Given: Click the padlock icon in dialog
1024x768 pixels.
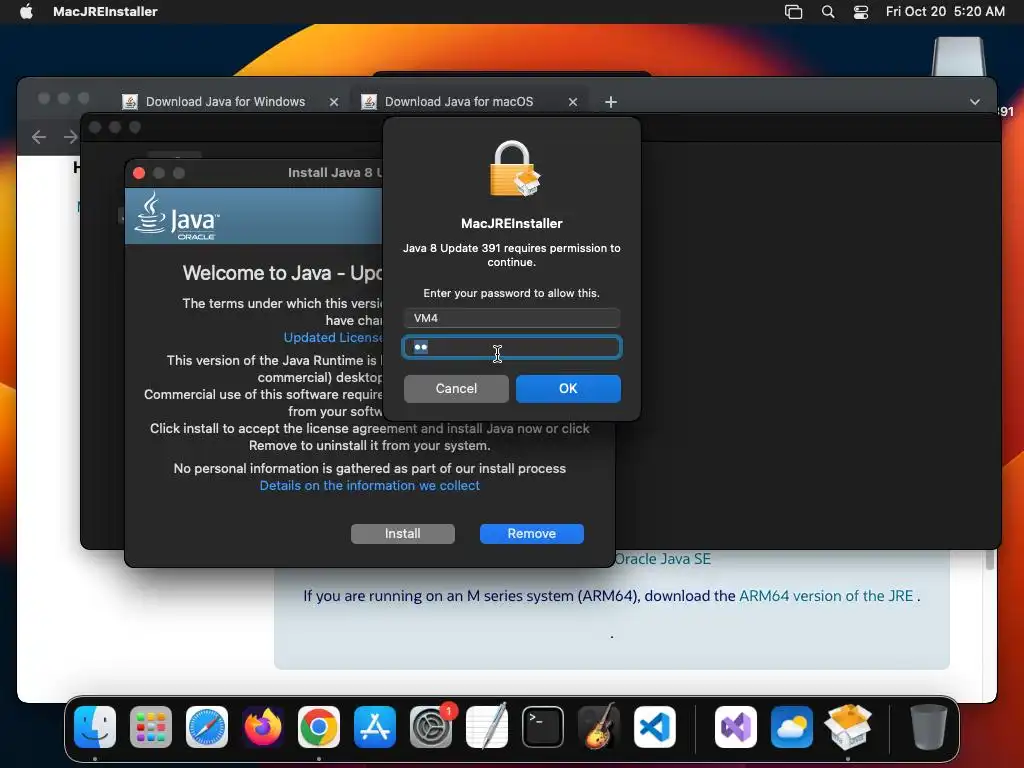Looking at the screenshot, I should (x=515, y=168).
